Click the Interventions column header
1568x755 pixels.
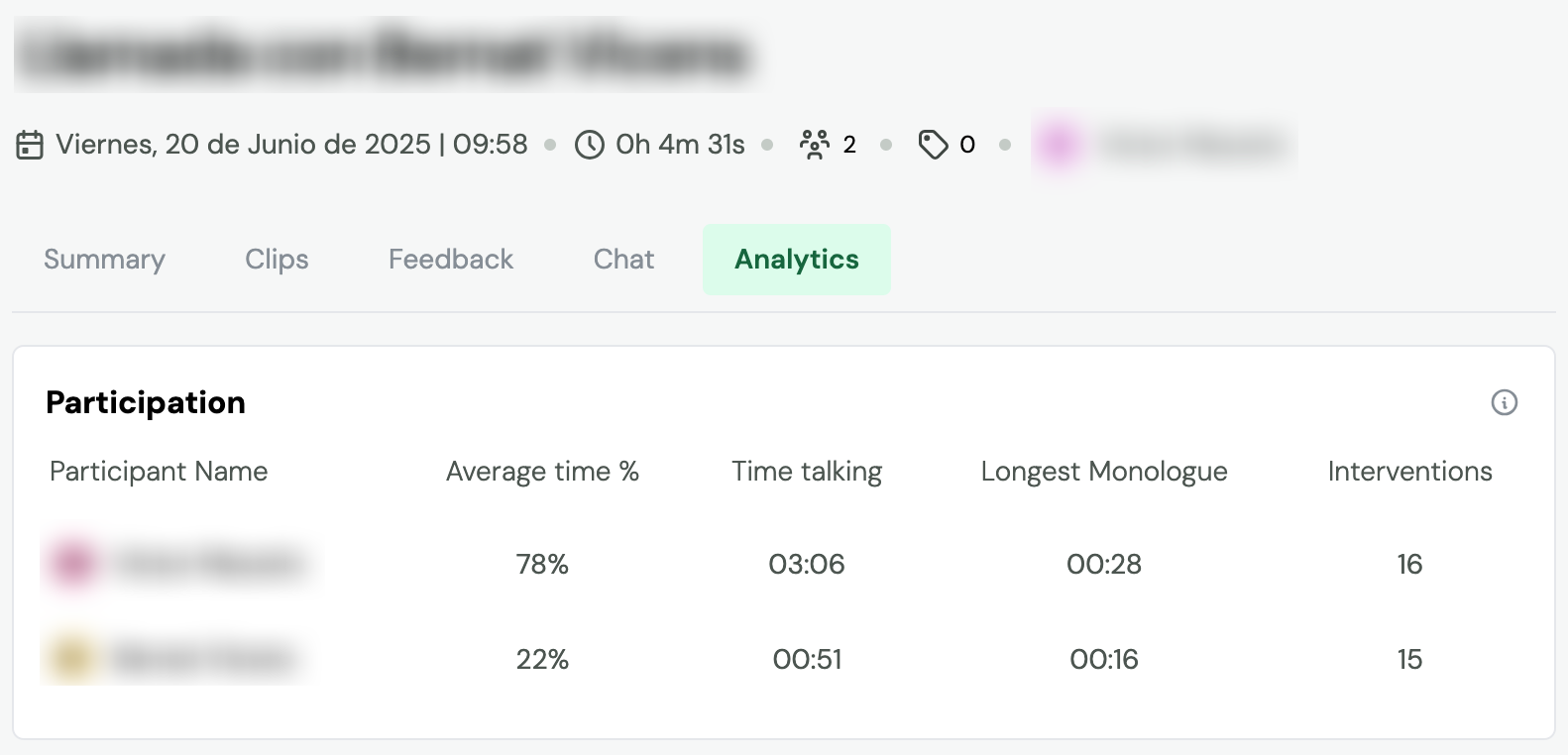click(x=1409, y=472)
